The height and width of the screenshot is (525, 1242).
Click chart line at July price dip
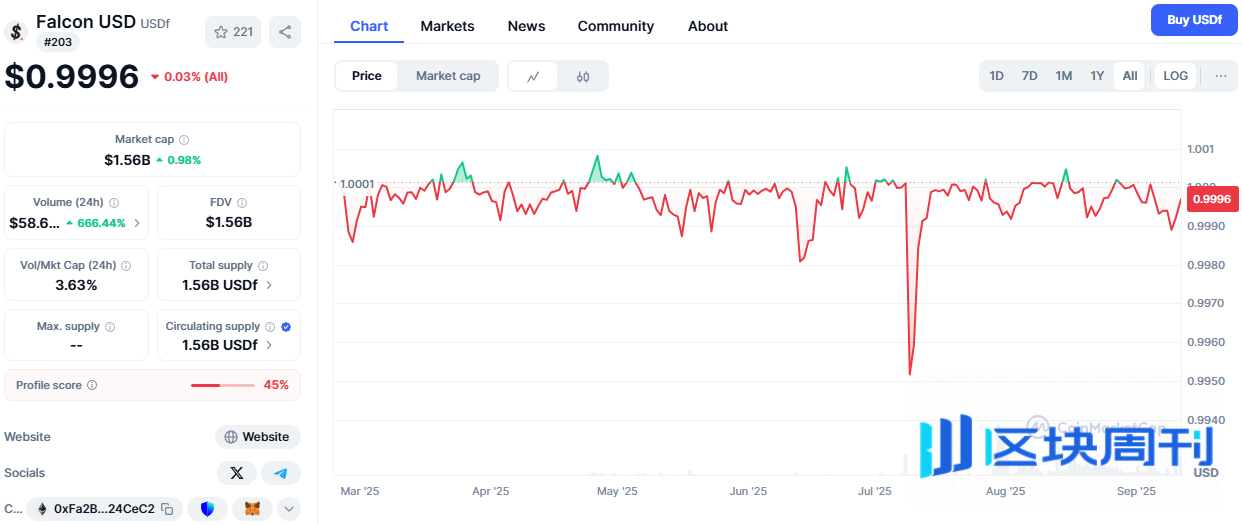pos(911,372)
